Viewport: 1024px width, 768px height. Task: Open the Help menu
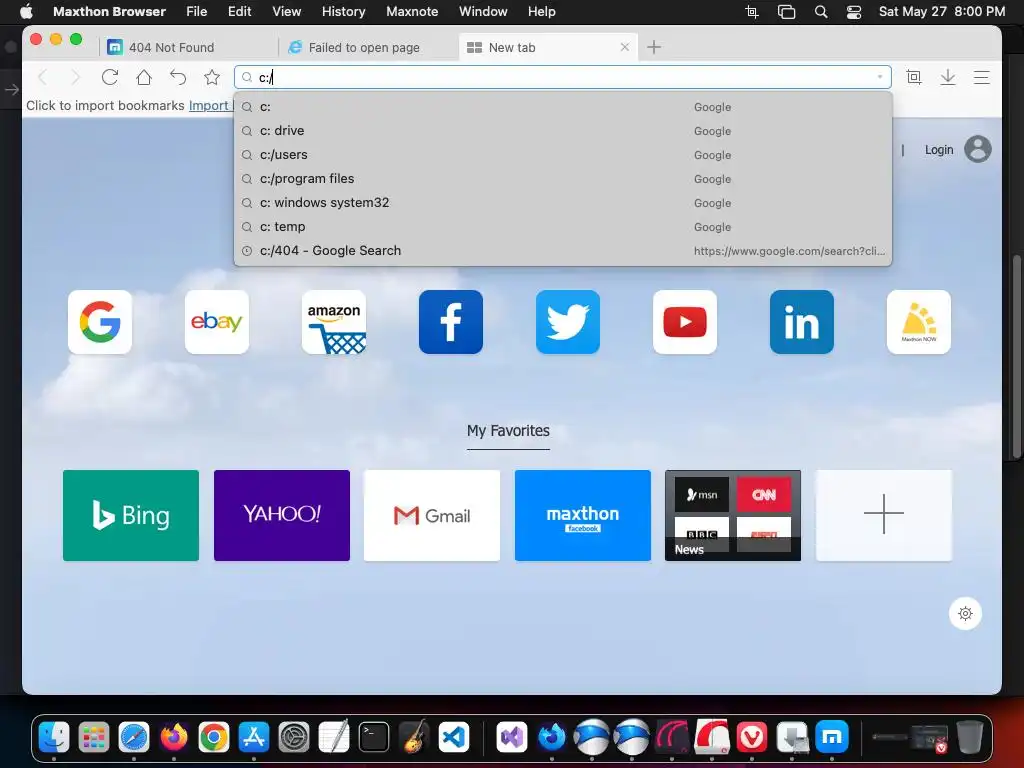(x=541, y=12)
